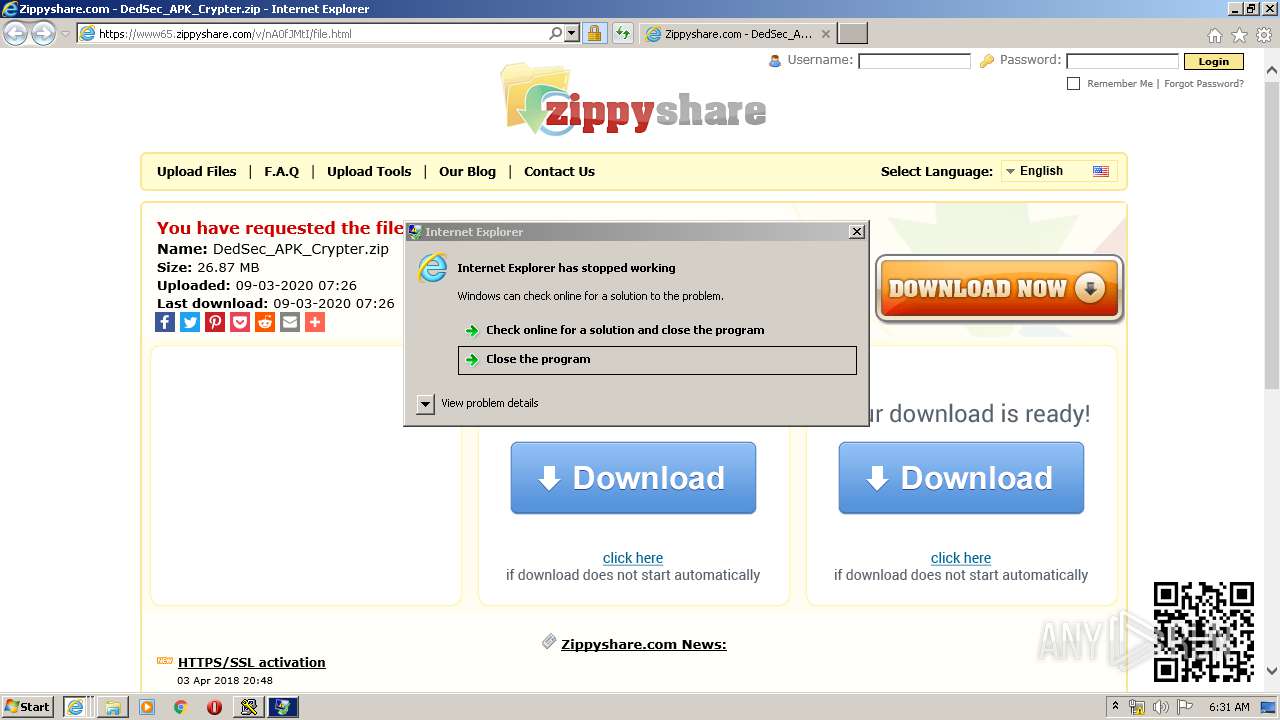This screenshot has height=720, width=1280.
Task: Open the Action Center flag icon
Action: pos(1185,707)
